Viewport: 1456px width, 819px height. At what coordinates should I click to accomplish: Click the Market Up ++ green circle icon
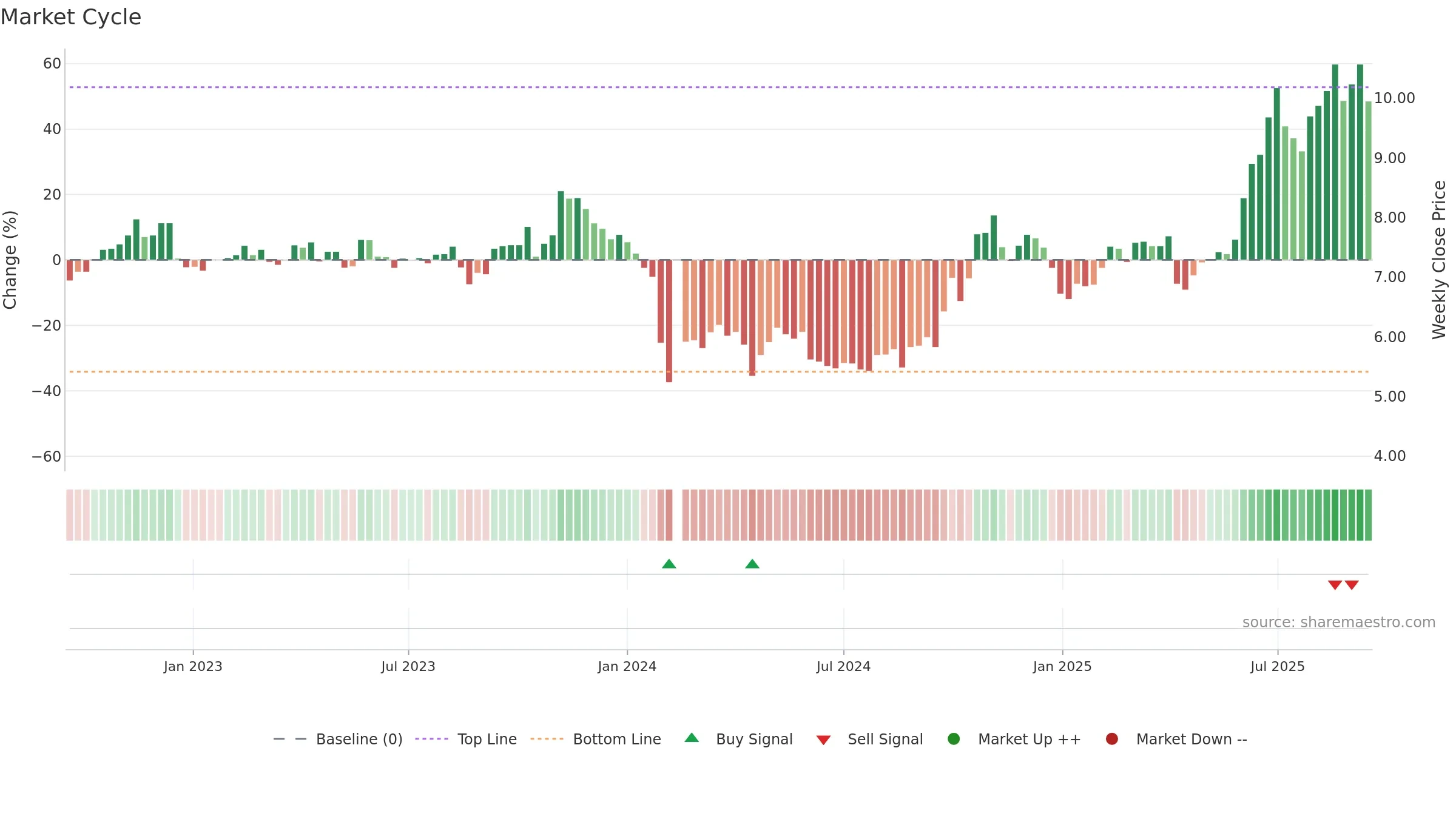coord(954,739)
